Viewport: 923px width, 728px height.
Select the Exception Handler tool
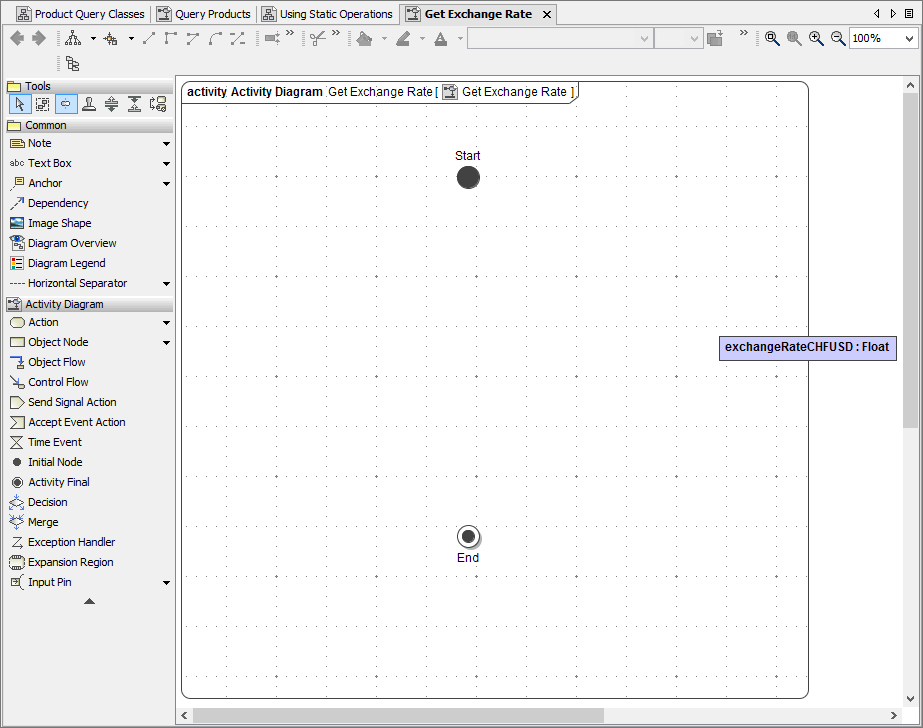[x=71, y=542]
